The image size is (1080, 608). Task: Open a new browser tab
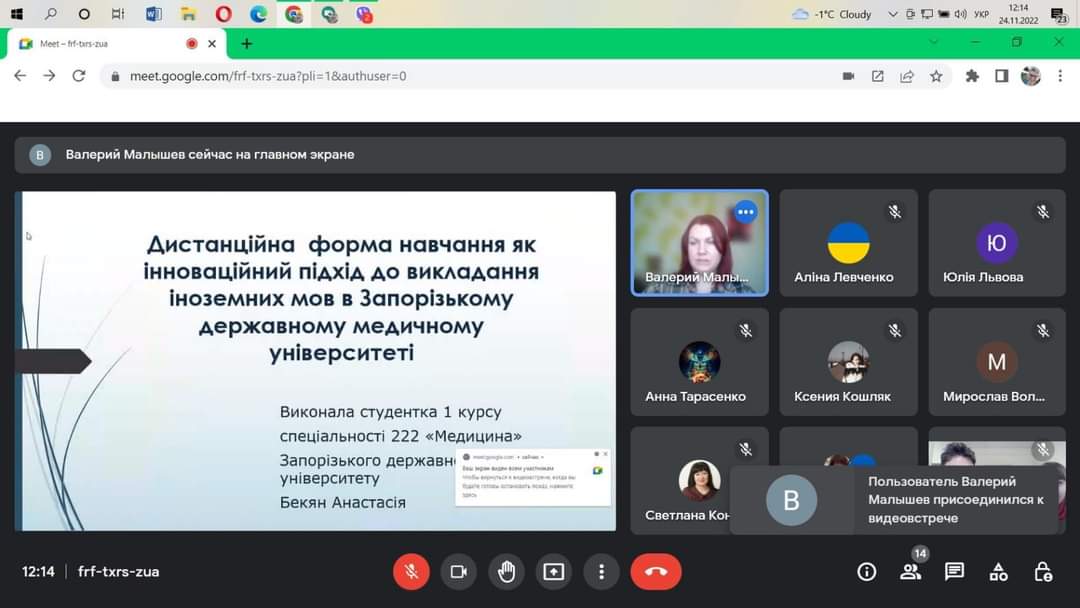pos(247,44)
